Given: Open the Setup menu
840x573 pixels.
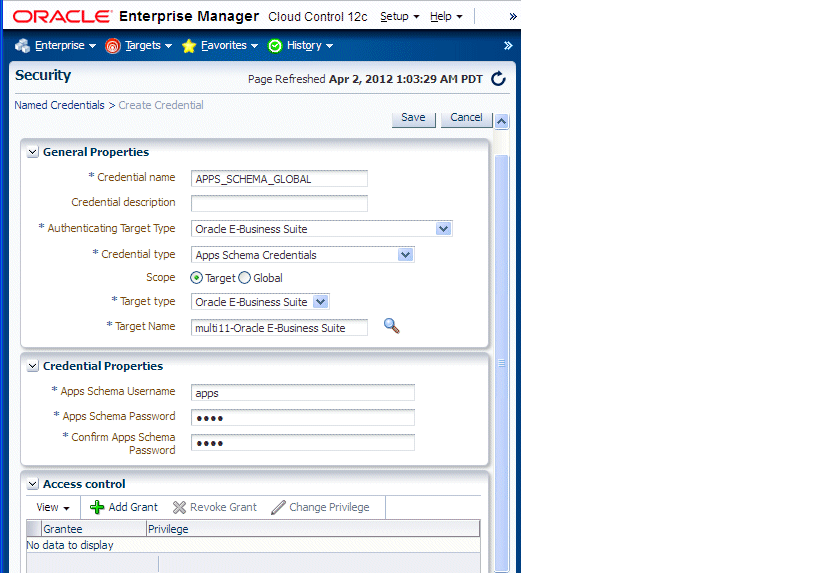Looking at the screenshot, I should (400, 17).
